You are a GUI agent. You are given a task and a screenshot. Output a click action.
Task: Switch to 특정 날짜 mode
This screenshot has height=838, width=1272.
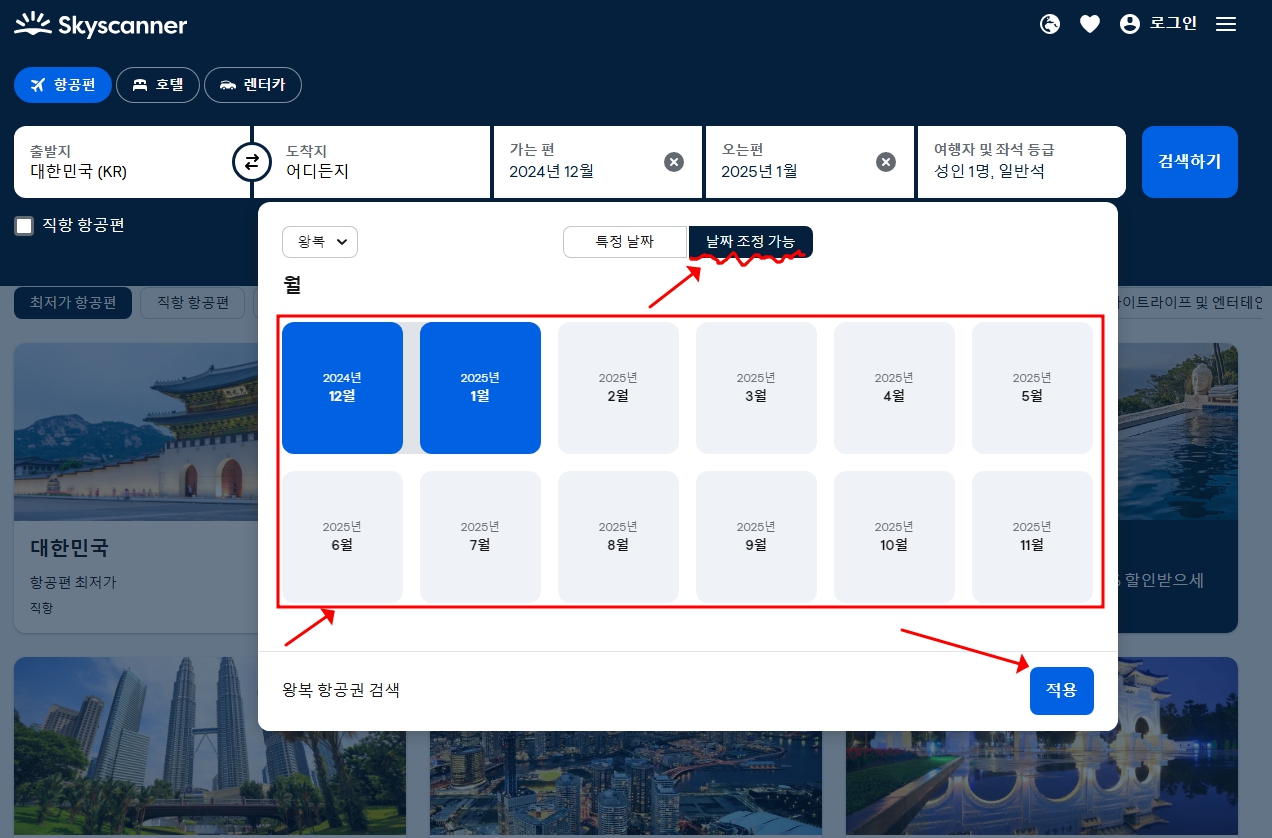(x=625, y=242)
